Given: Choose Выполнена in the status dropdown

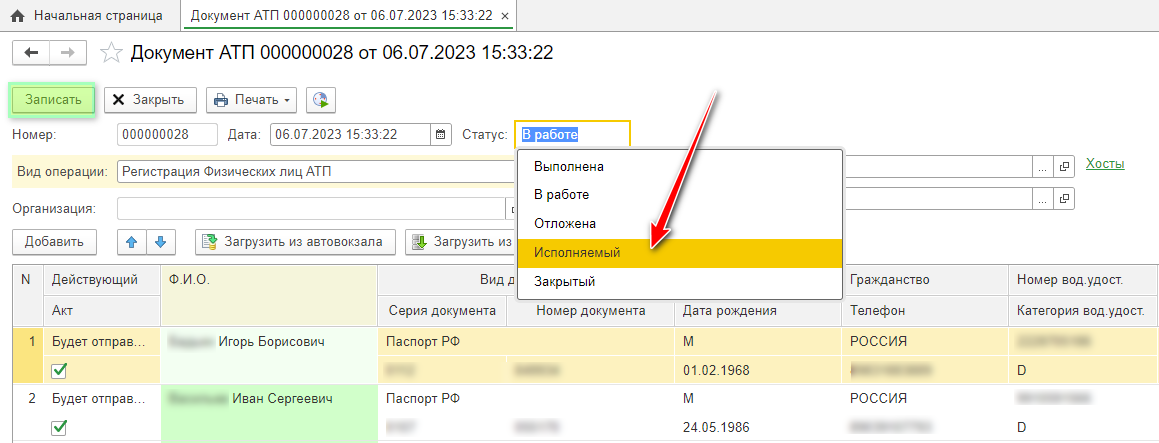Looking at the screenshot, I should [x=568, y=167].
